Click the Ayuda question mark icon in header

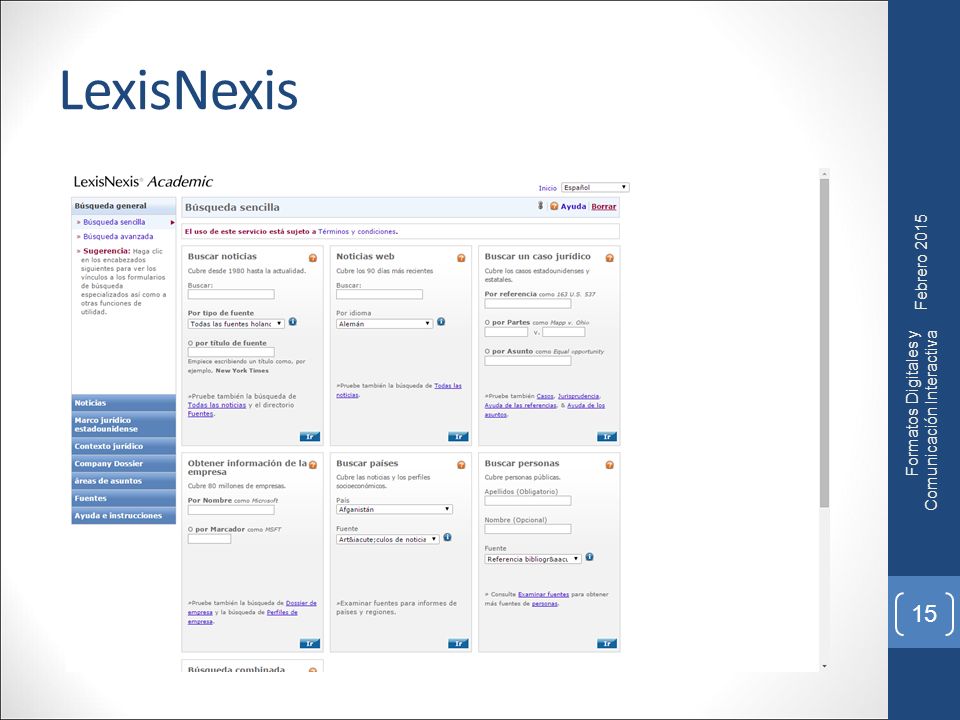click(554, 206)
